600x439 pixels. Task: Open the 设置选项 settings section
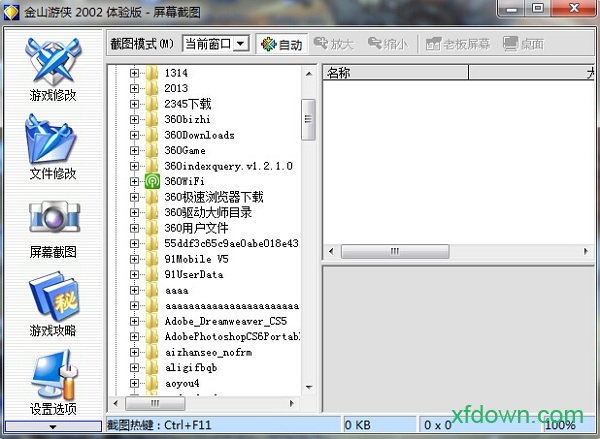[x=53, y=382]
